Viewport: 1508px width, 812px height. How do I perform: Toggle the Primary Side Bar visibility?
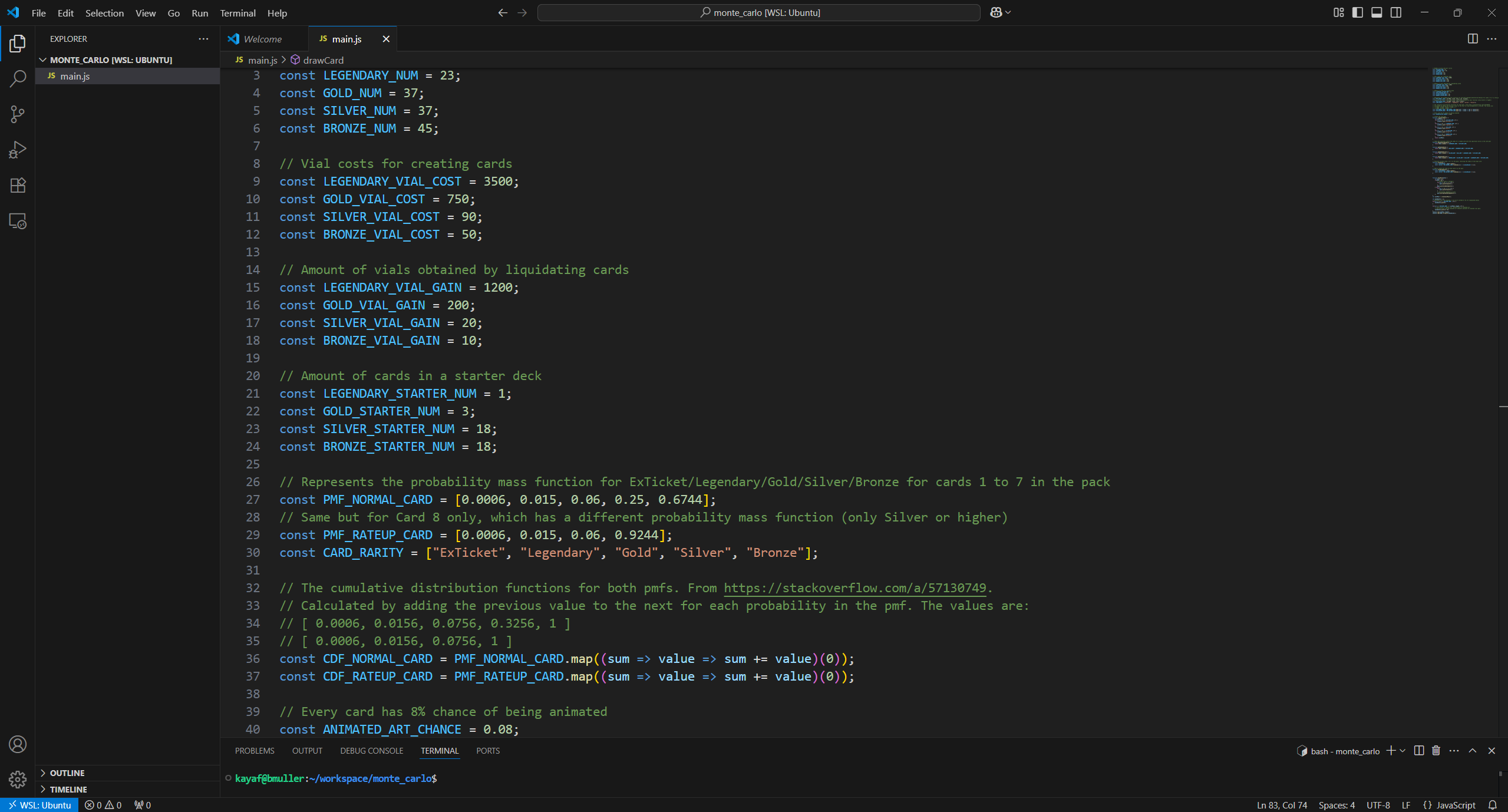click(x=1358, y=12)
